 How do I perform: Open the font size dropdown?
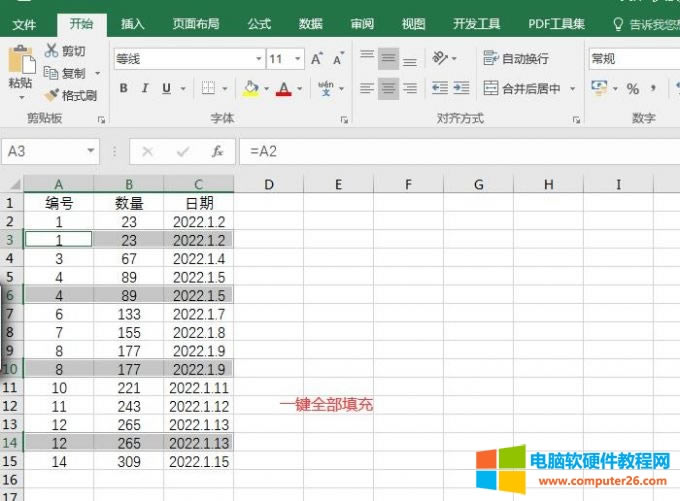[299, 59]
